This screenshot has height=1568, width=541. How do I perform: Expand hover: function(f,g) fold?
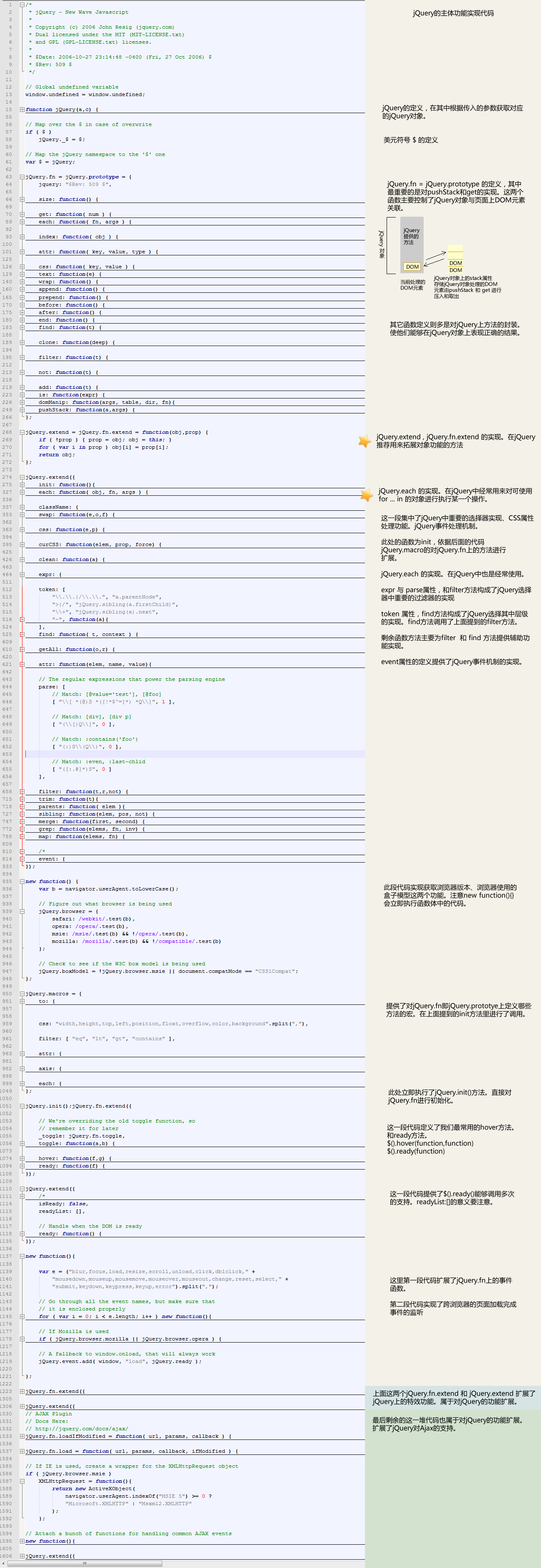[x=22, y=1159]
